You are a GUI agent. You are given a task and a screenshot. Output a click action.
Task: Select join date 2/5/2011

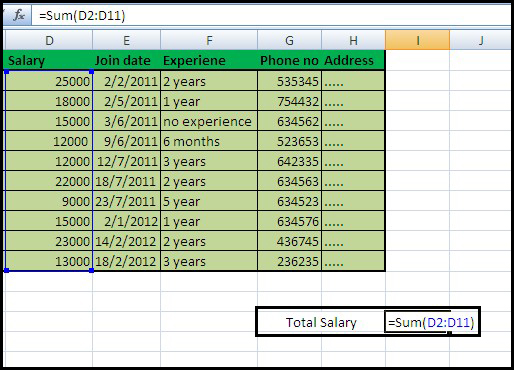[127, 101]
